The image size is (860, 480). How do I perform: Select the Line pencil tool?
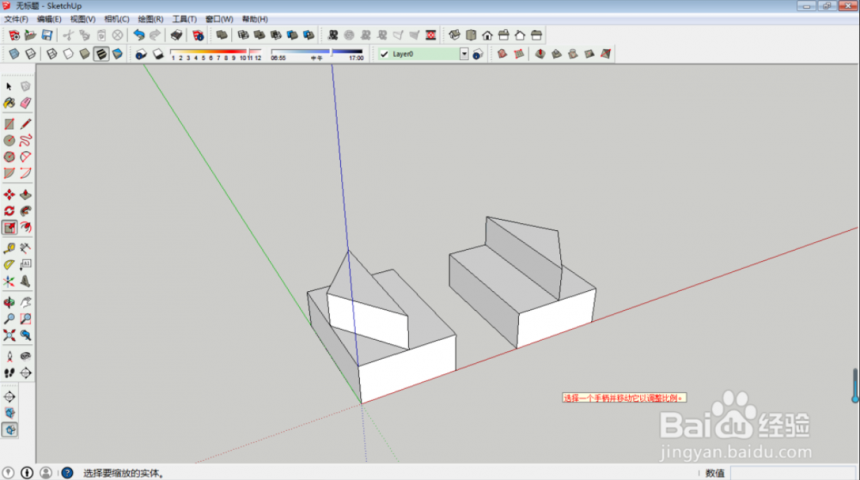tap(25, 125)
